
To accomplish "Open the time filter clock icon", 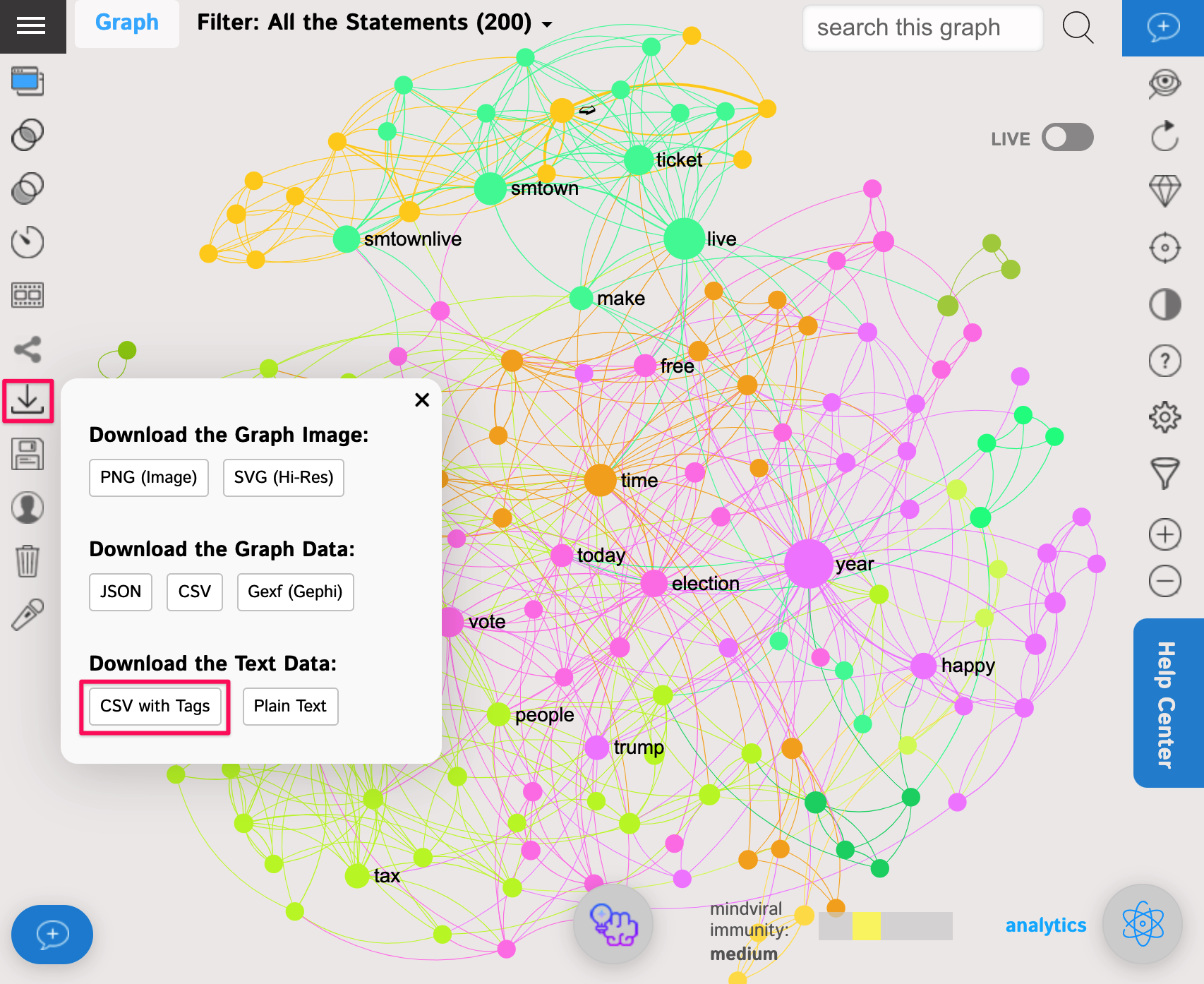I will (x=28, y=242).
